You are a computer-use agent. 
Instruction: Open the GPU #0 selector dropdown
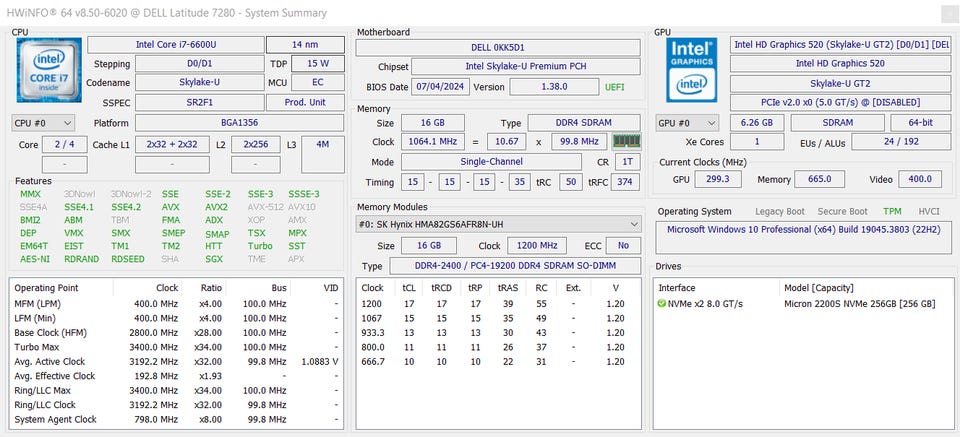click(687, 123)
